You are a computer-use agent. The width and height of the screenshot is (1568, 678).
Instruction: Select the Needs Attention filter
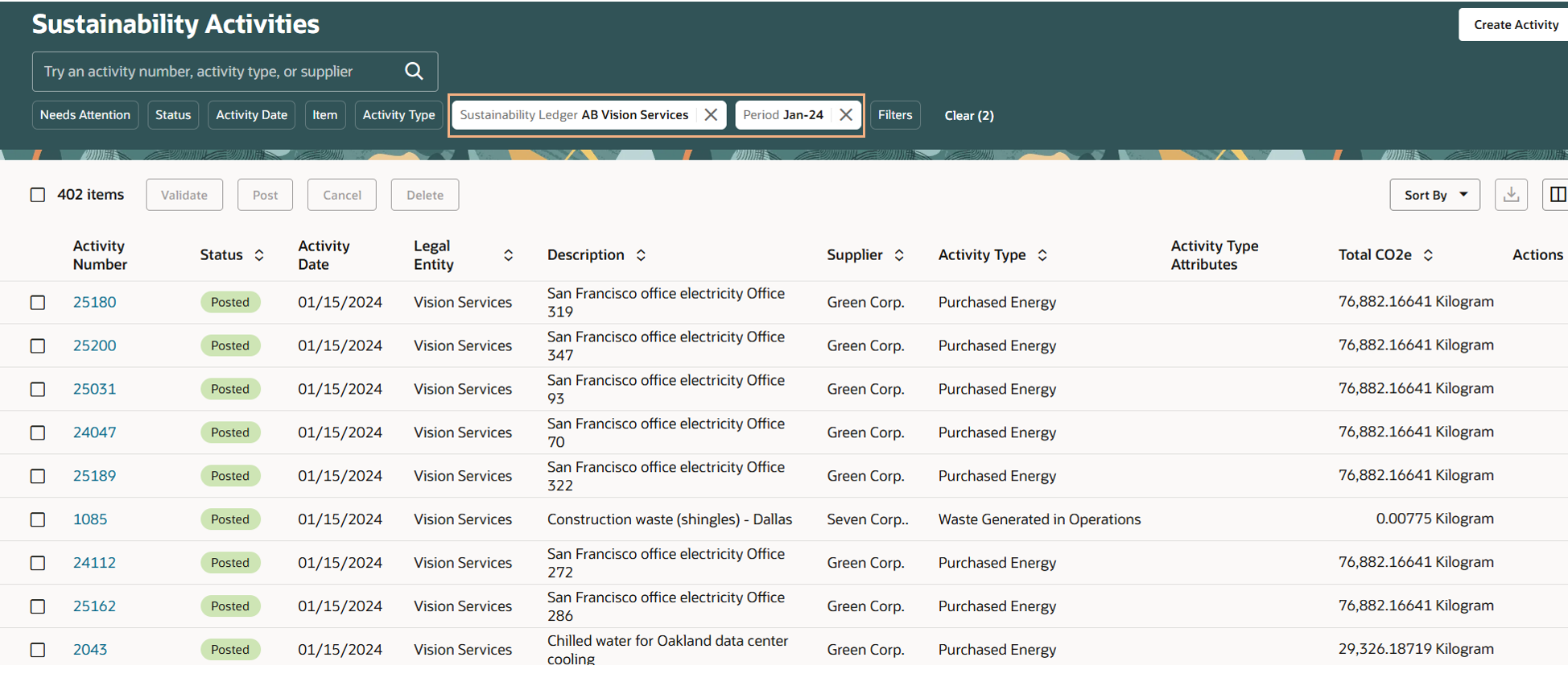[85, 115]
